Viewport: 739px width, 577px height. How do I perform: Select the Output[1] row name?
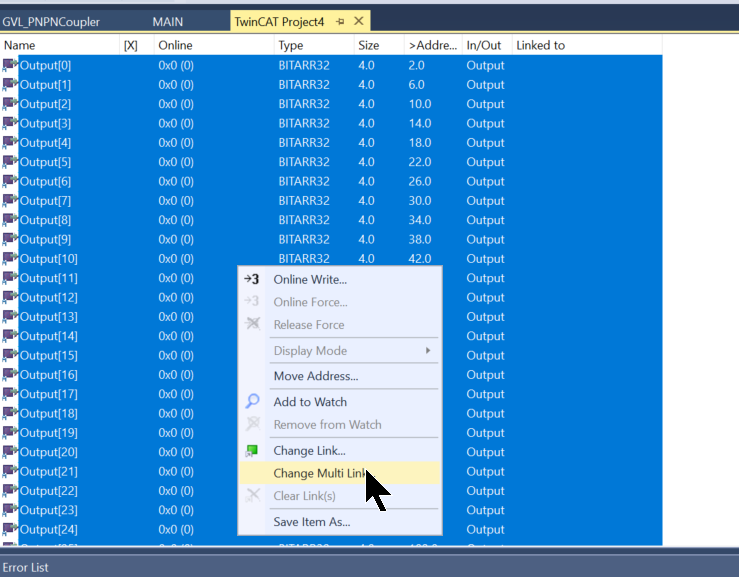[x=45, y=84]
